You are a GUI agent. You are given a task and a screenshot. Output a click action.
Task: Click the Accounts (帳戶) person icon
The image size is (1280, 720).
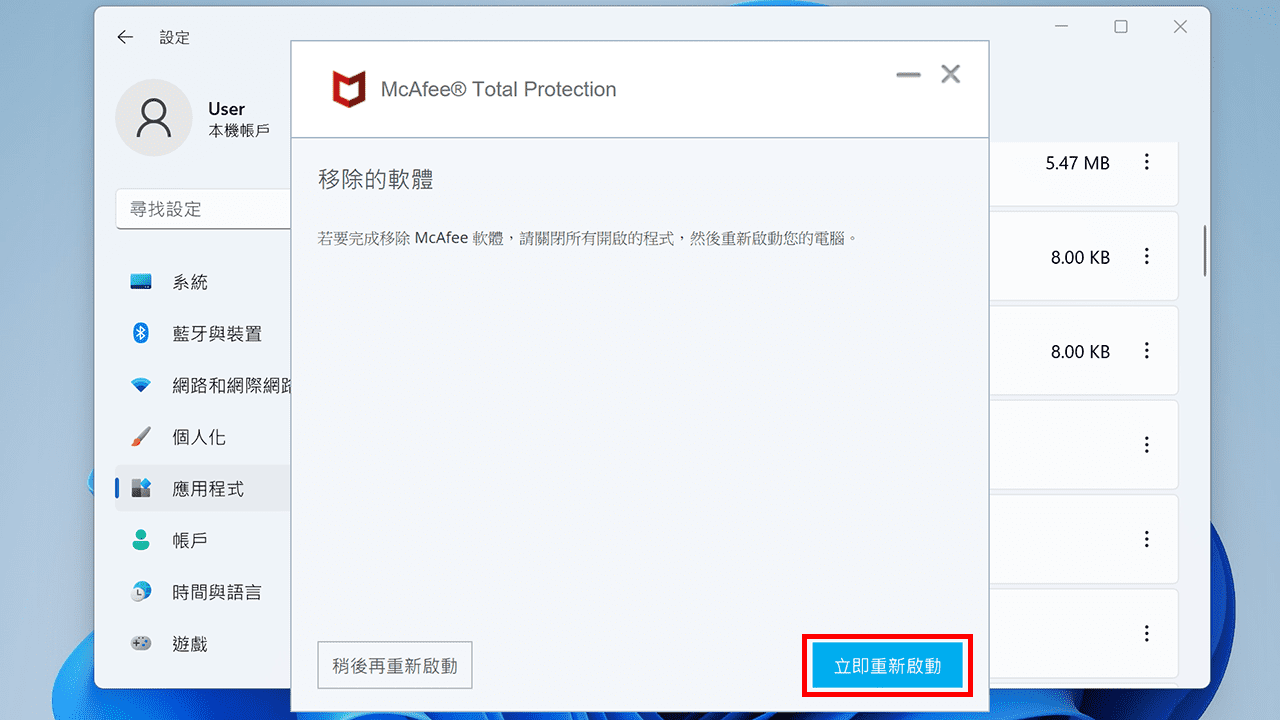141,540
